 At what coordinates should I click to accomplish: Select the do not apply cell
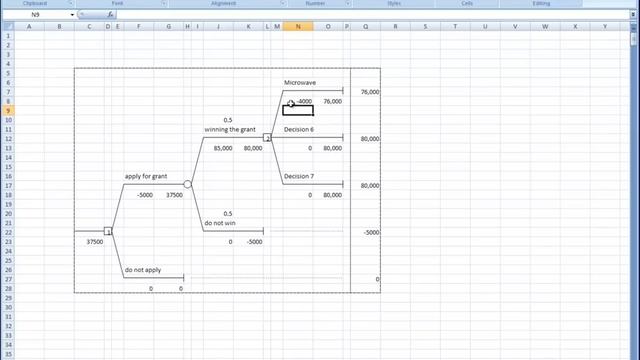(x=143, y=270)
